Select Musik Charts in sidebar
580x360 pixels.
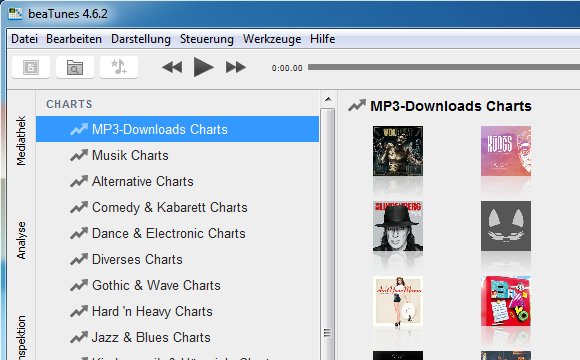click(177, 155)
